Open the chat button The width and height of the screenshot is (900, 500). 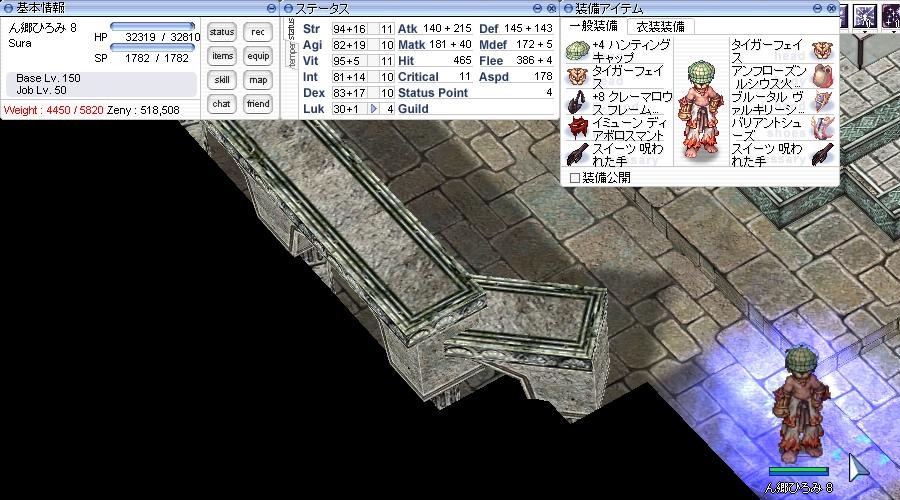coord(222,104)
